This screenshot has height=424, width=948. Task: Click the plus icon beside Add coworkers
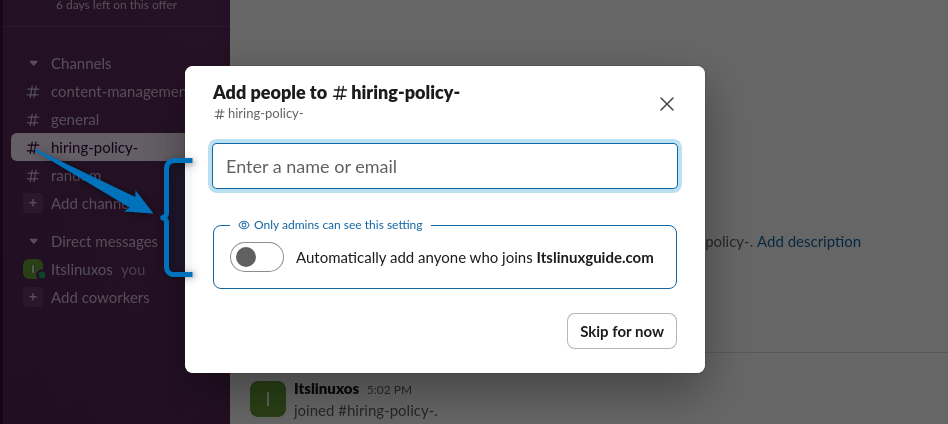coord(33,298)
